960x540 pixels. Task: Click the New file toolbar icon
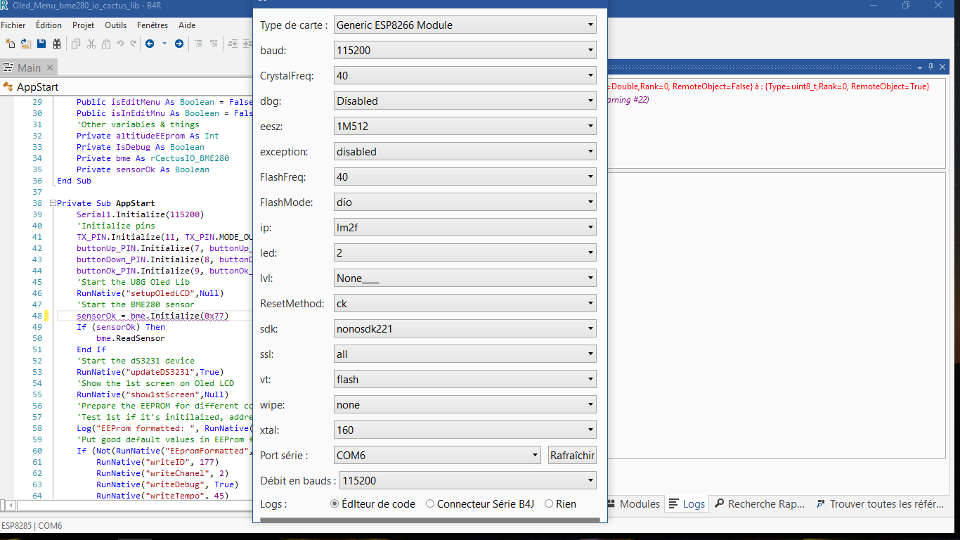[x=10, y=43]
